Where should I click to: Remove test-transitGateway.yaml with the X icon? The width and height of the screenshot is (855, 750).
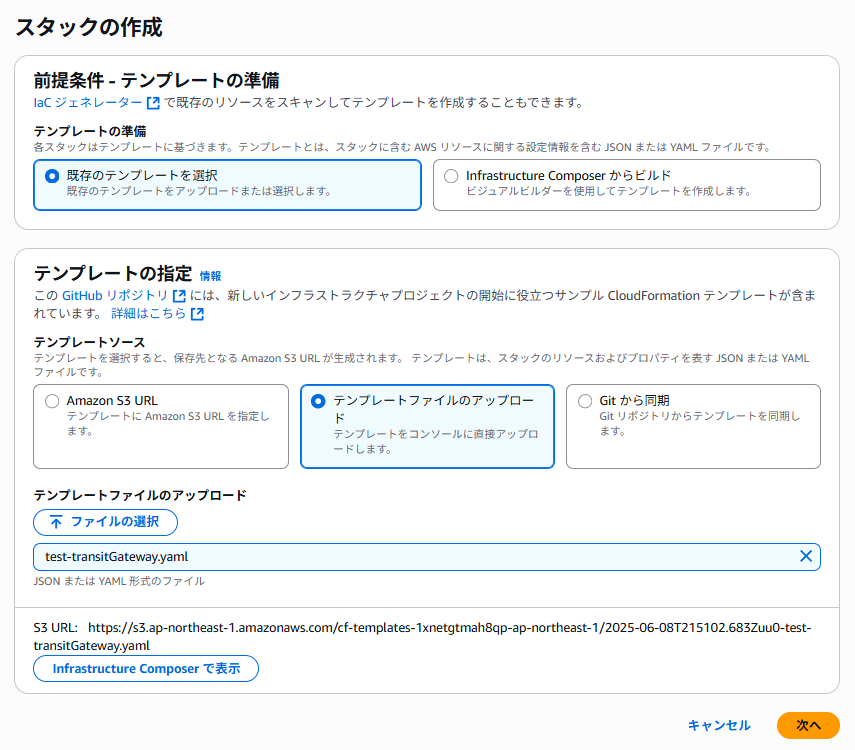[806, 556]
